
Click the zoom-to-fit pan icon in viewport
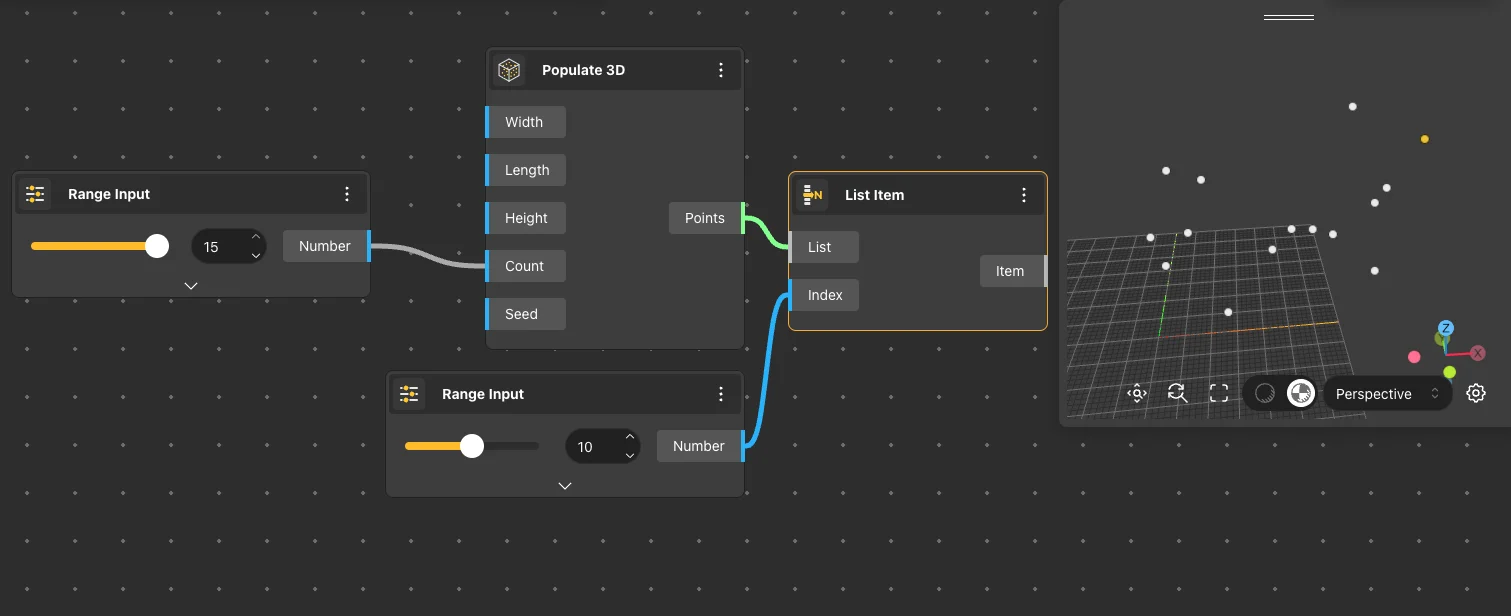coord(1136,393)
